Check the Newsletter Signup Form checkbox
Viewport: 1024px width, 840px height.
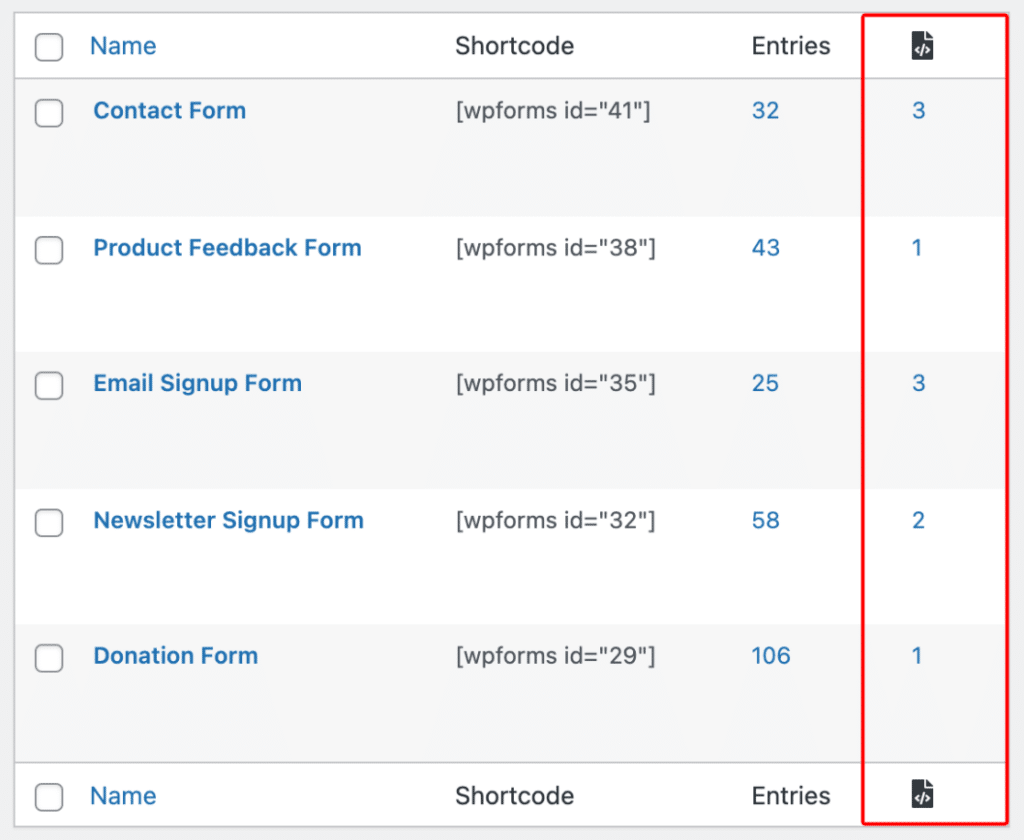pyautogui.click(x=48, y=522)
